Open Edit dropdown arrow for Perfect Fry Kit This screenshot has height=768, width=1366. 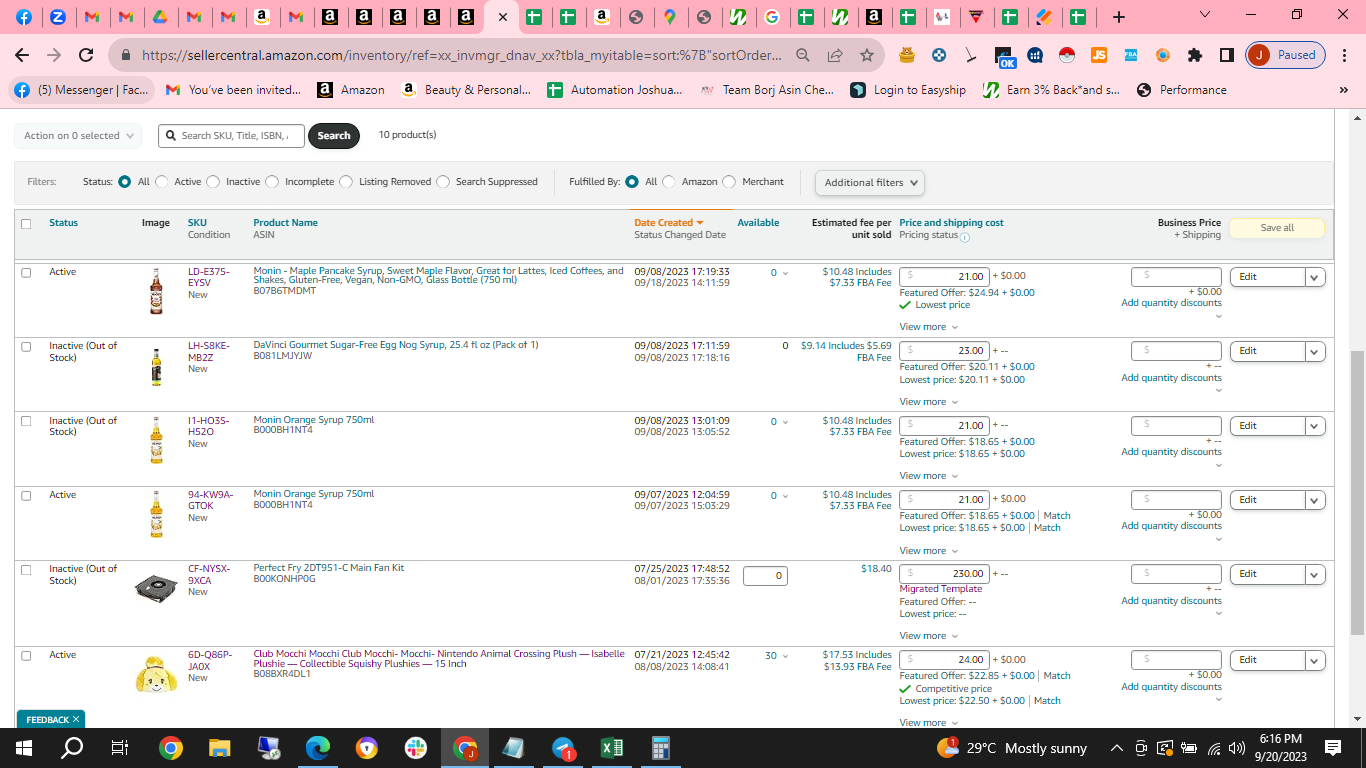tap(1315, 574)
